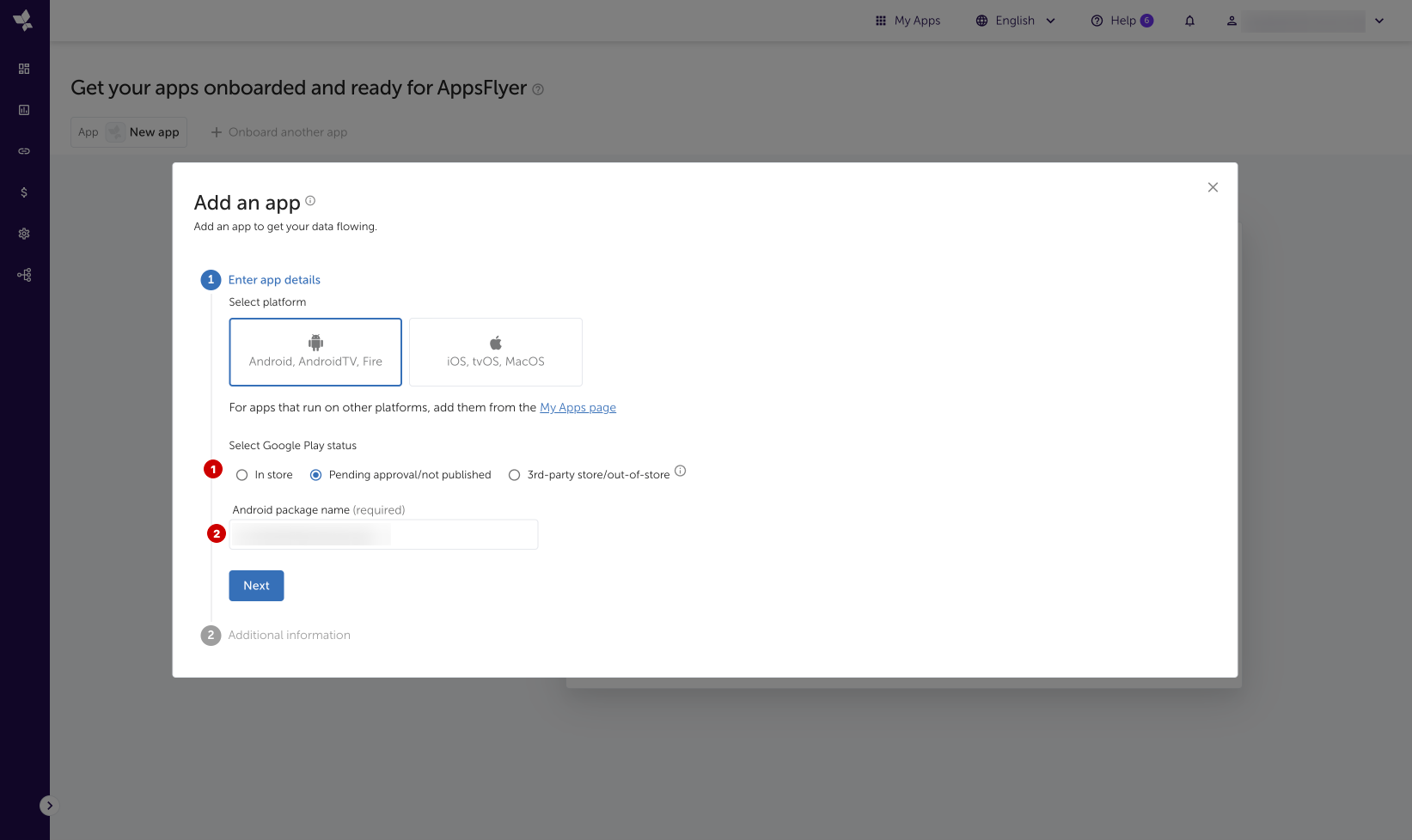Open the dashboard grid icon in sidebar
Image resolution: width=1412 pixels, height=840 pixels.
pyautogui.click(x=24, y=69)
